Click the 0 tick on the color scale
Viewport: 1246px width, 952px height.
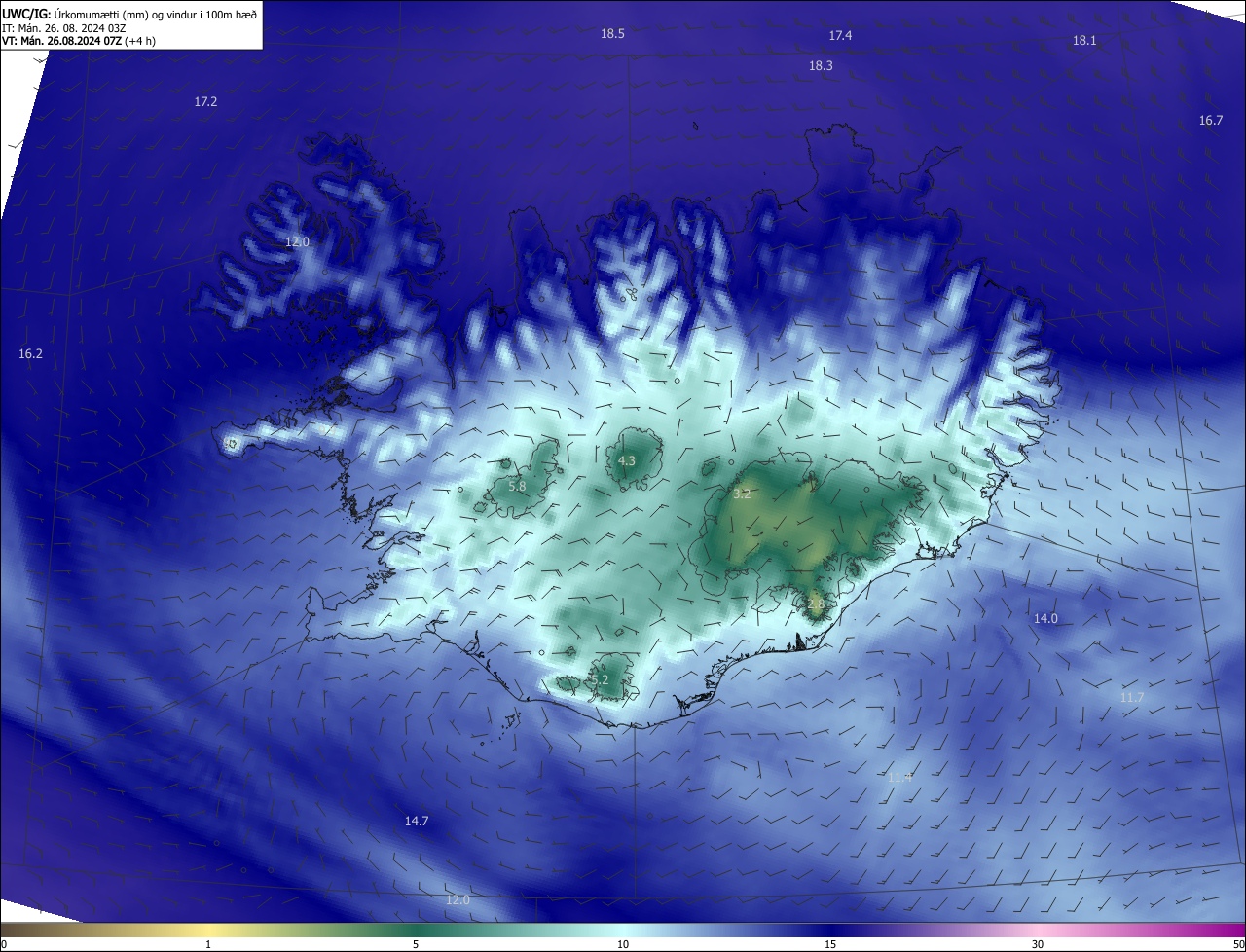tap(3, 944)
